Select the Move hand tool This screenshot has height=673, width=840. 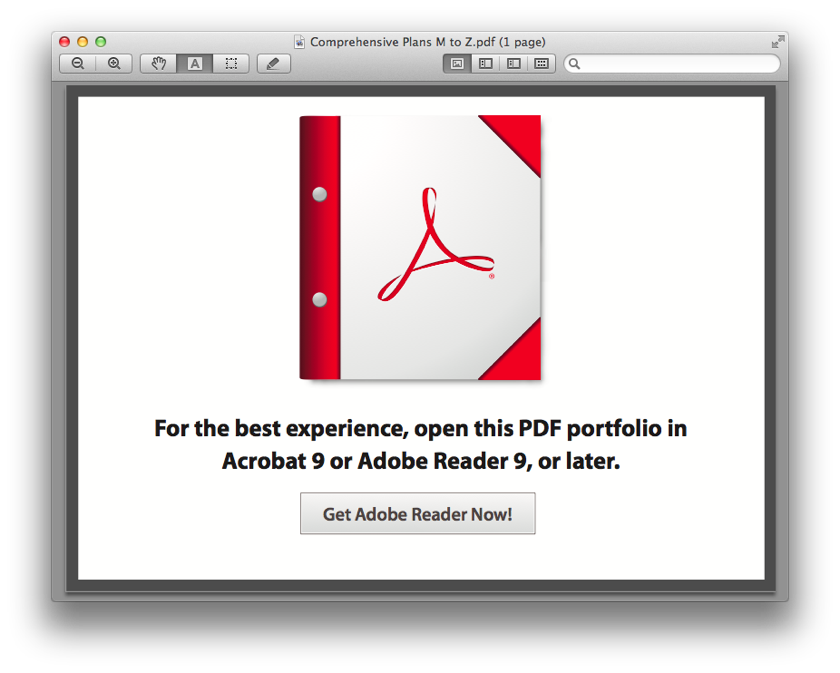pos(158,63)
